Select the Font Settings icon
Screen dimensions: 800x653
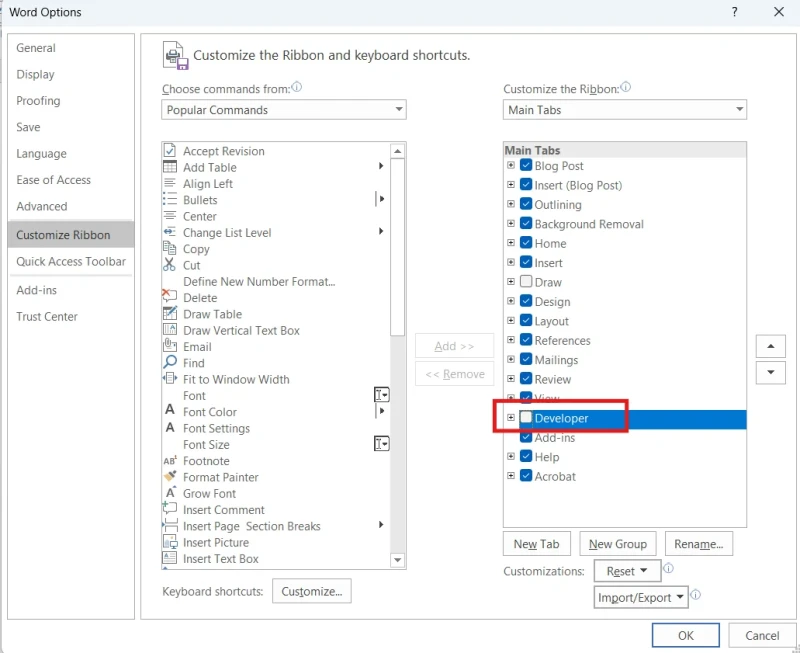tap(170, 428)
